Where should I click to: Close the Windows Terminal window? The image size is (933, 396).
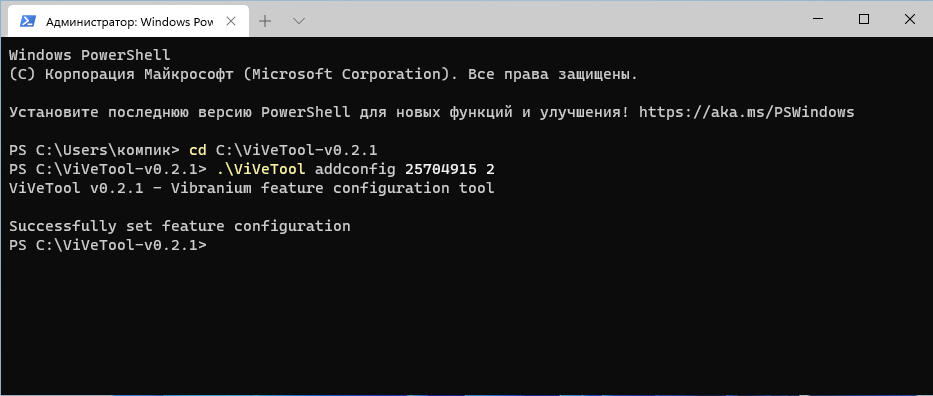click(909, 20)
